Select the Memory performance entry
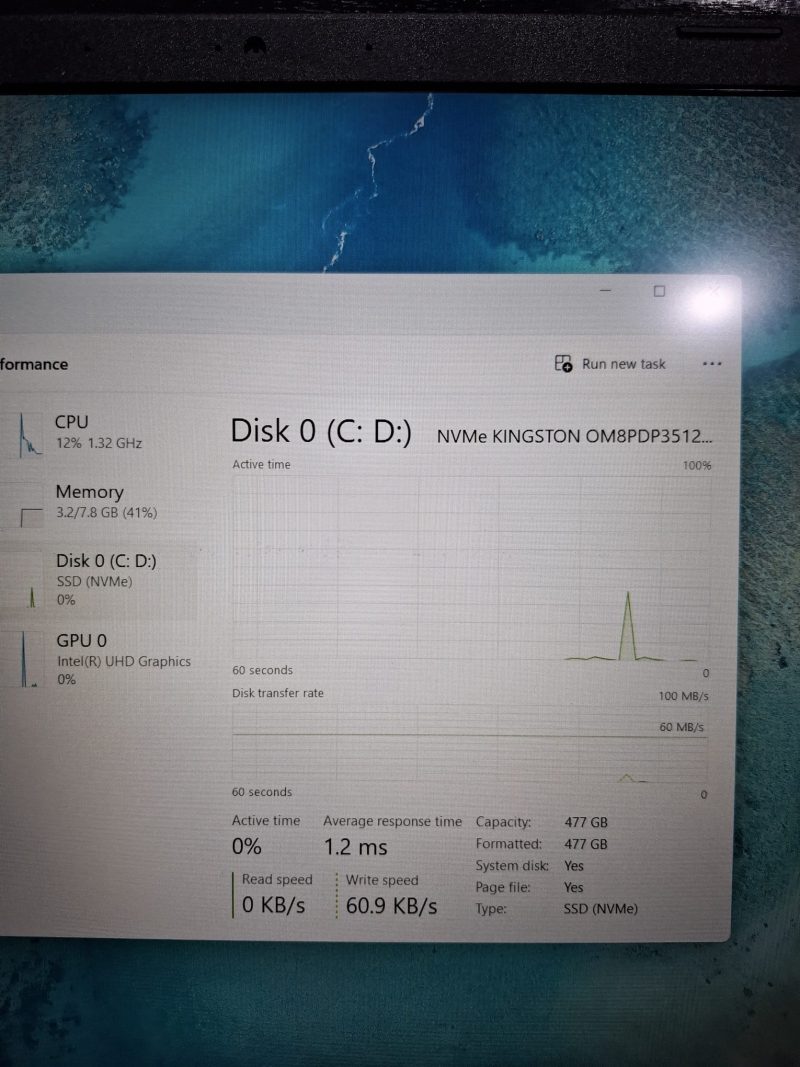This screenshot has height=1067, width=800. (99, 502)
